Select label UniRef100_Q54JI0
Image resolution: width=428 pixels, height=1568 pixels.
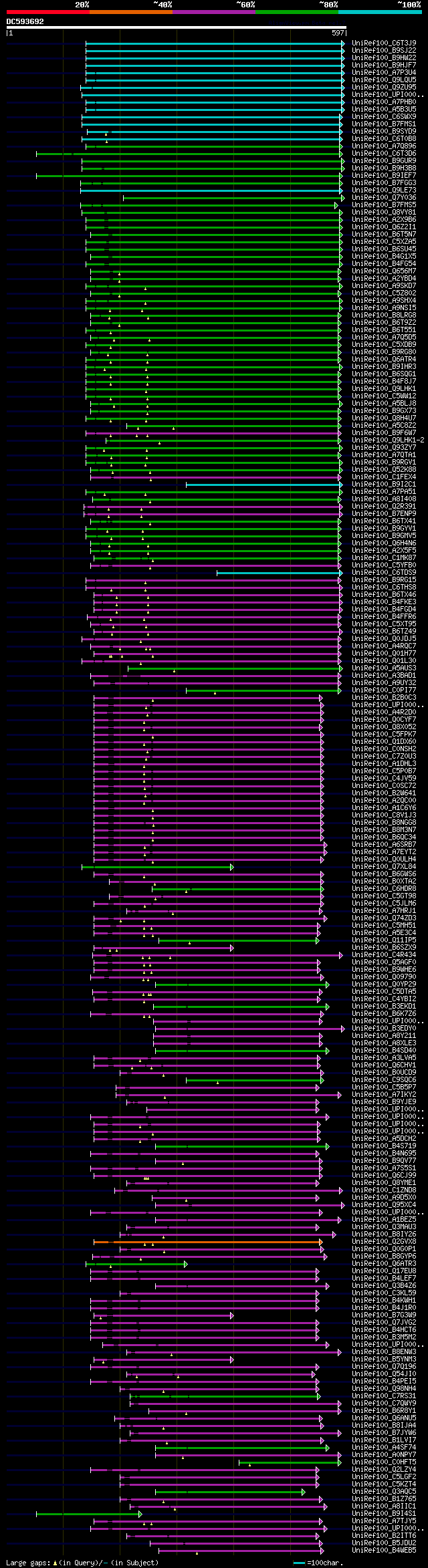384,1374
